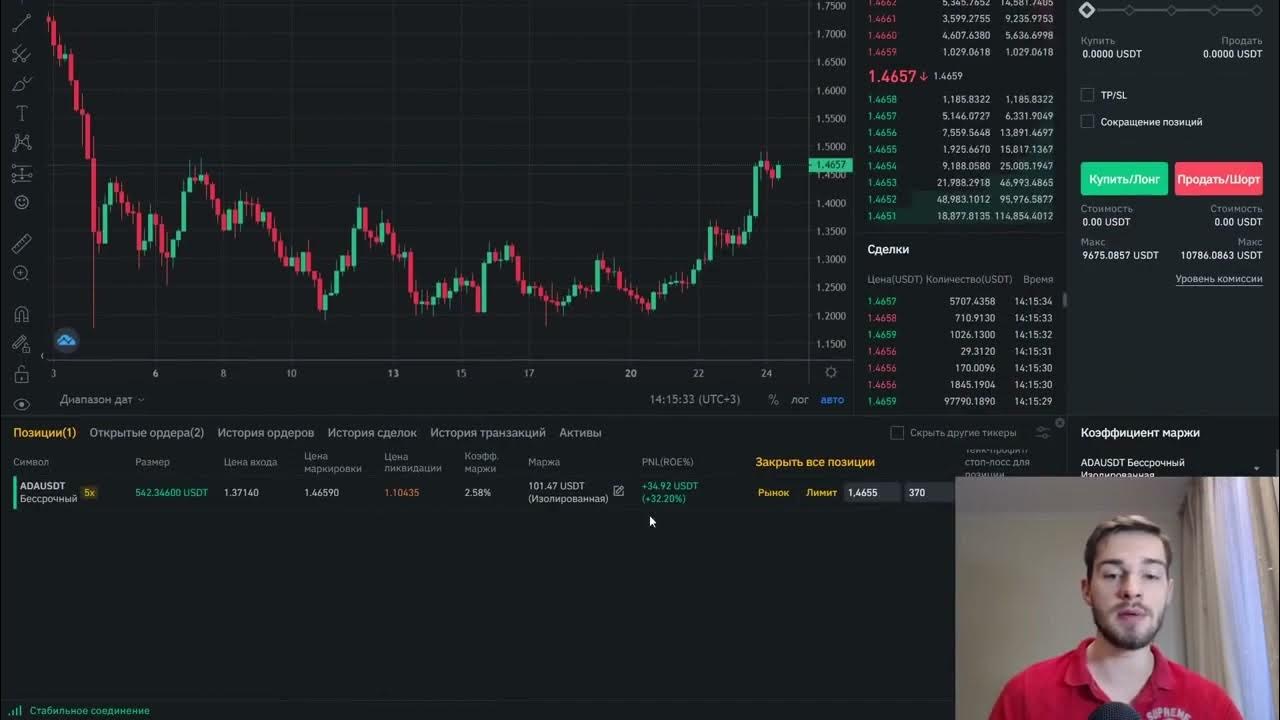This screenshot has height=720, width=1280.
Task: Click the order size slider first diamond handle
Action: (1087, 10)
